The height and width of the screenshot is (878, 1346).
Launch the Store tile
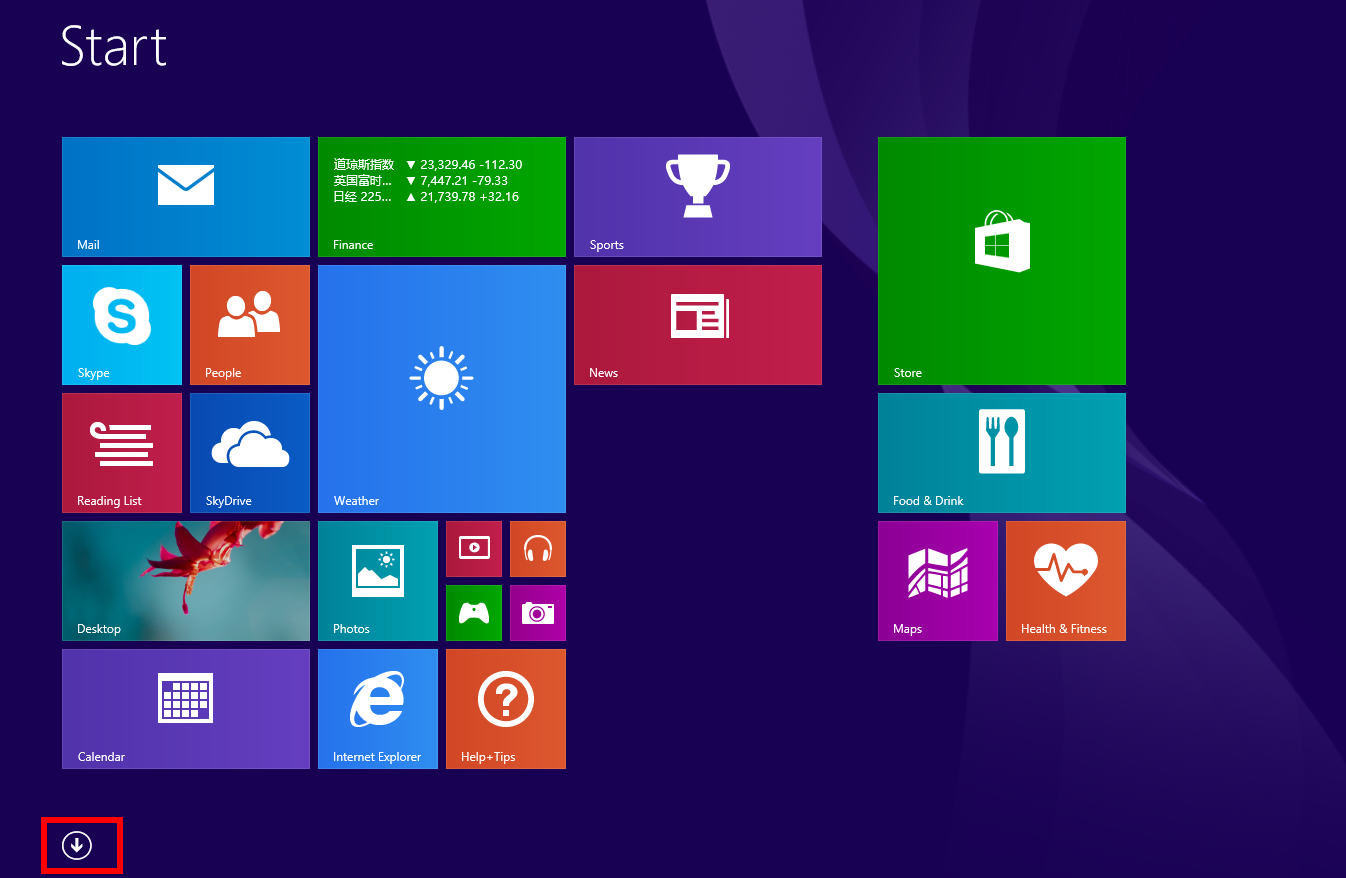1002,261
